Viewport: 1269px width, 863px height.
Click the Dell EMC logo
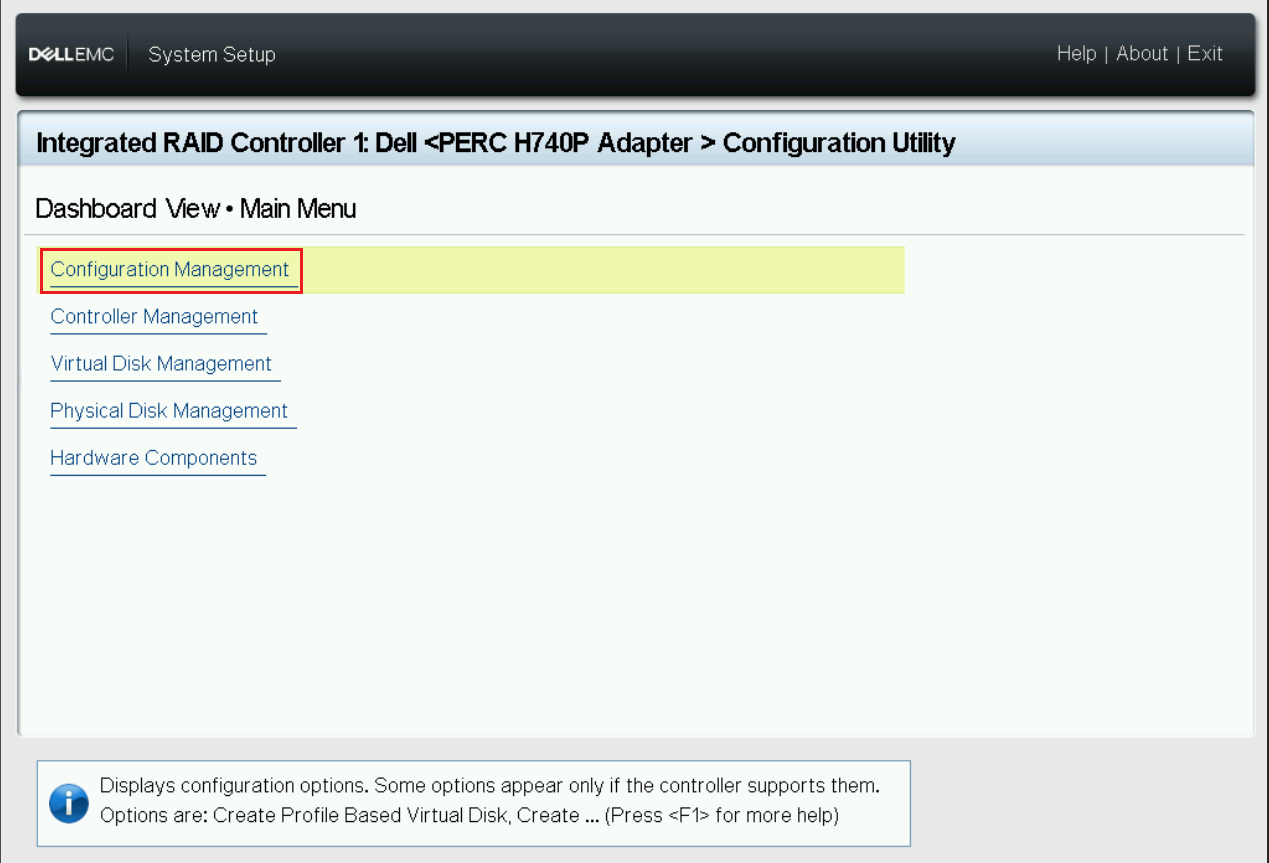(72, 55)
